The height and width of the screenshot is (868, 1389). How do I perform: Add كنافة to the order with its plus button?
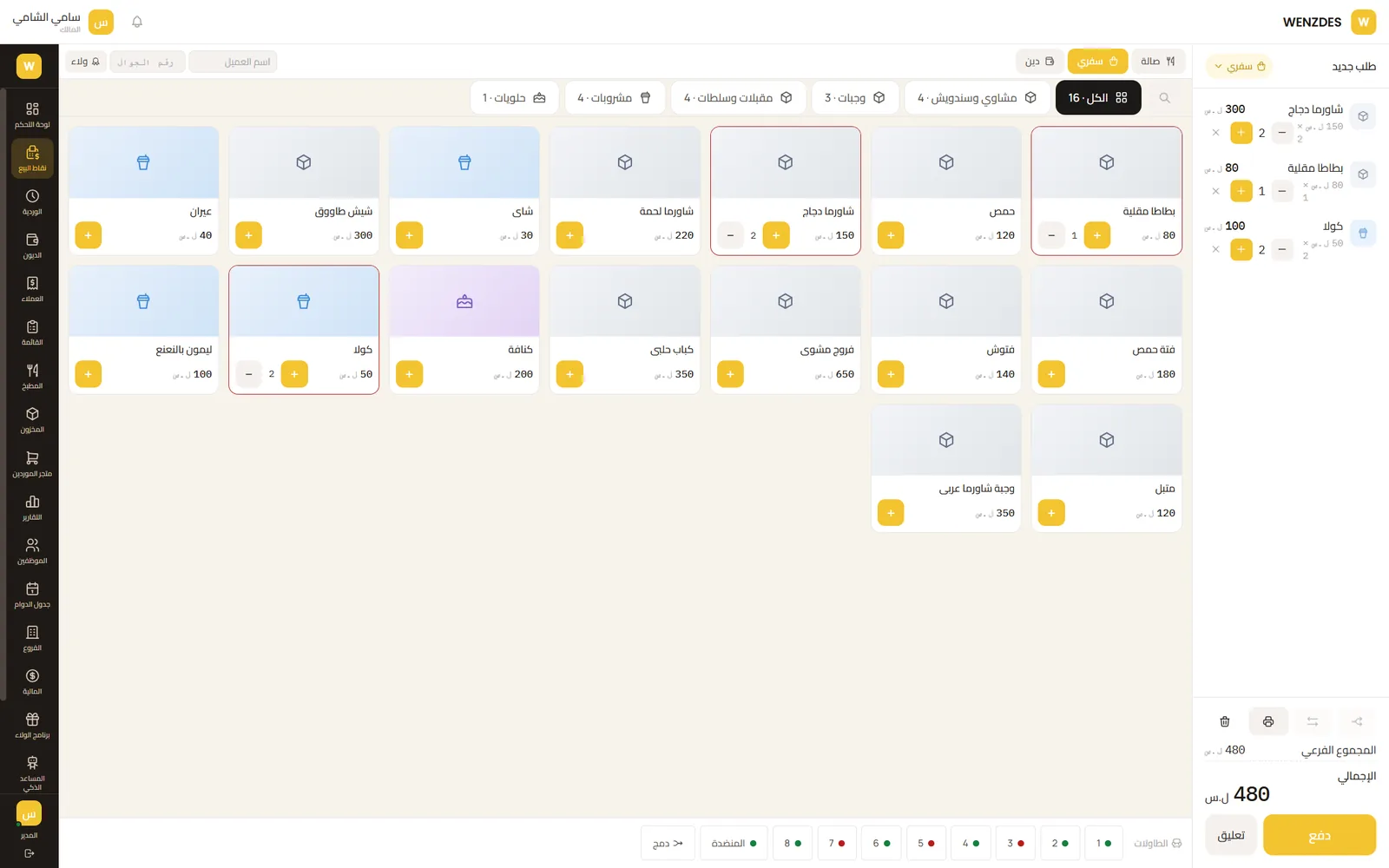(x=409, y=374)
